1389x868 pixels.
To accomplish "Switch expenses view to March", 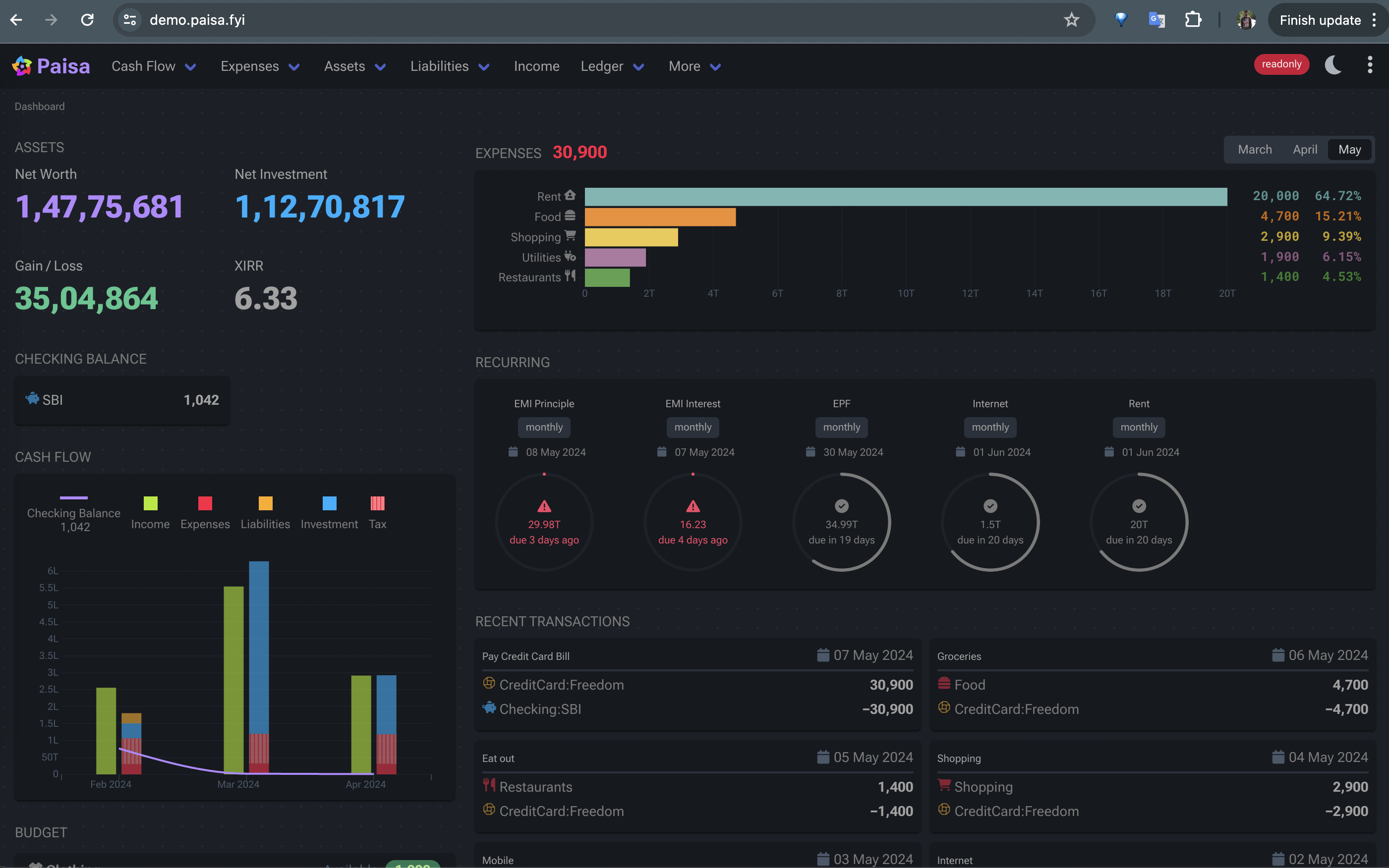I will click(x=1254, y=150).
